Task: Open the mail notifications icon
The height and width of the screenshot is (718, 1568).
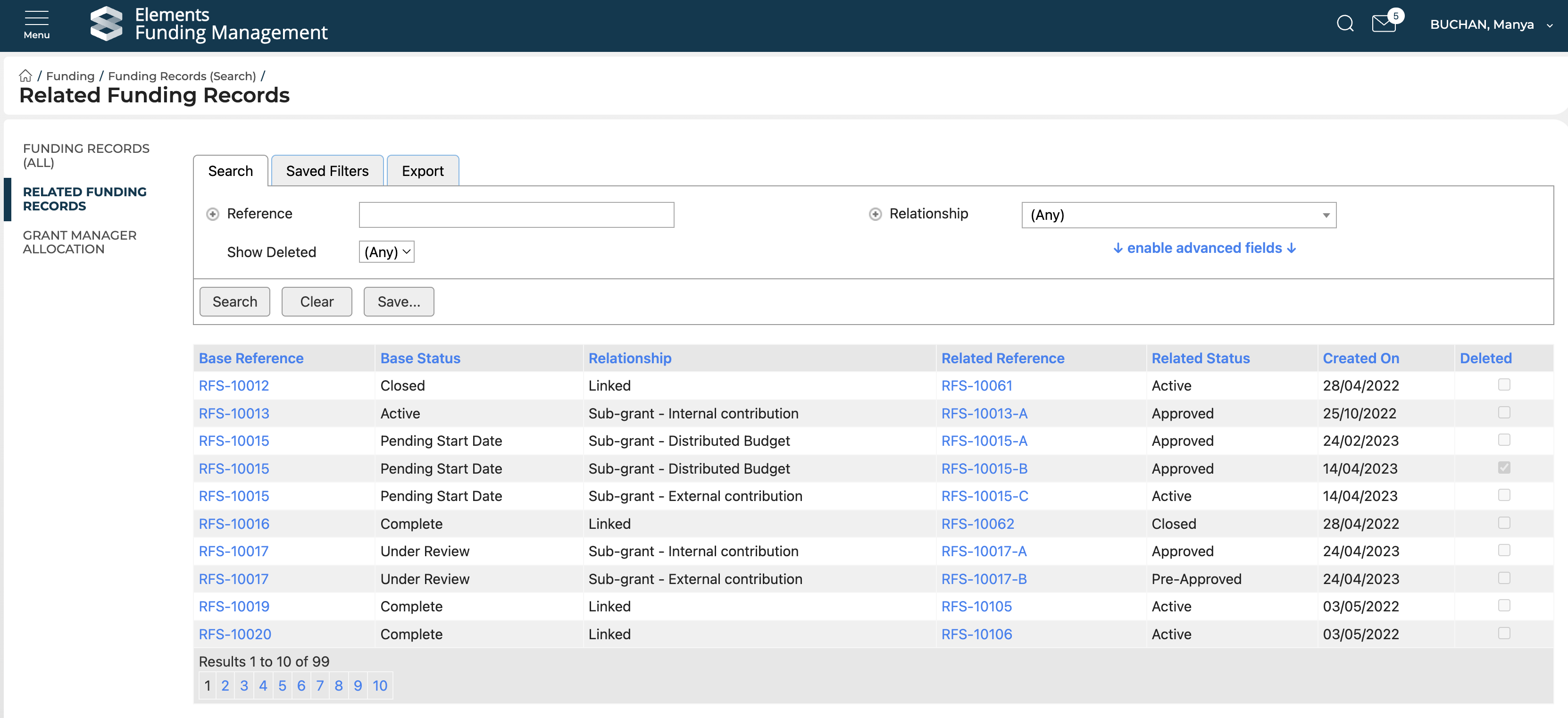Action: point(1384,24)
